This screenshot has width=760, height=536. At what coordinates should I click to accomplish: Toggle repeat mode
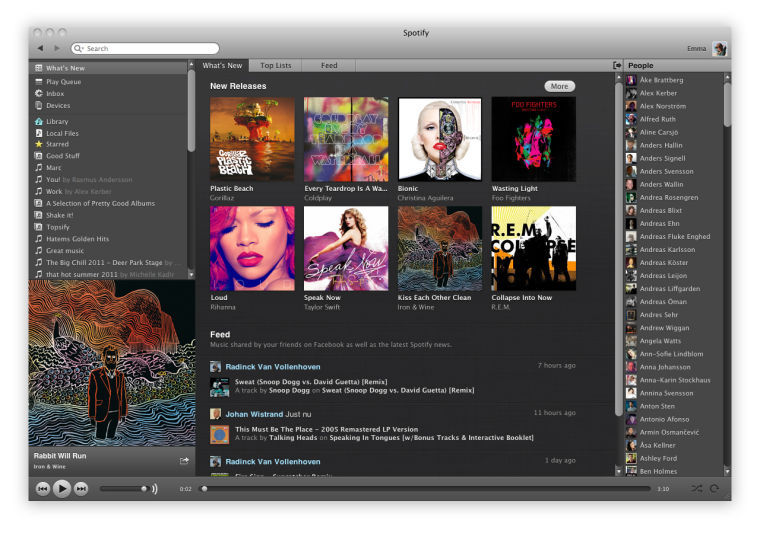[714, 489]
